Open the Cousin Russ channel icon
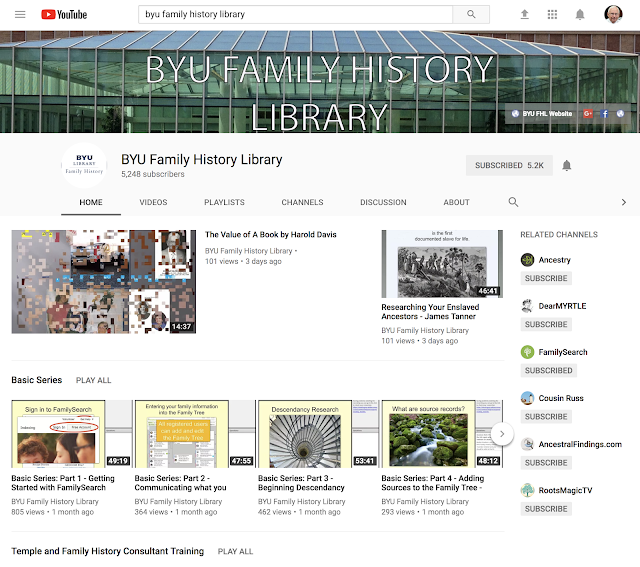640x567 pixels. click(x=527, y=398)
